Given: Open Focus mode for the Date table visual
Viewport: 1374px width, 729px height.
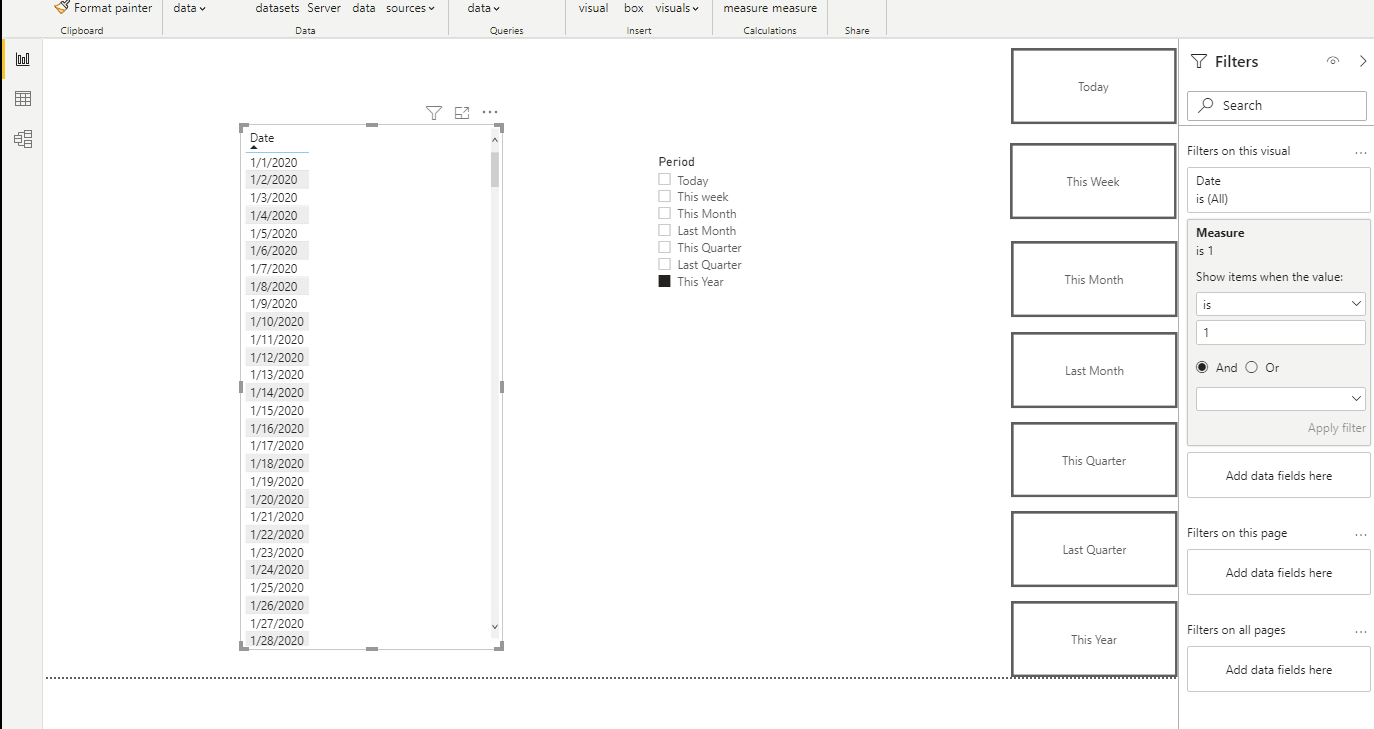Looking at the screenshot, I should click(462, 113).
